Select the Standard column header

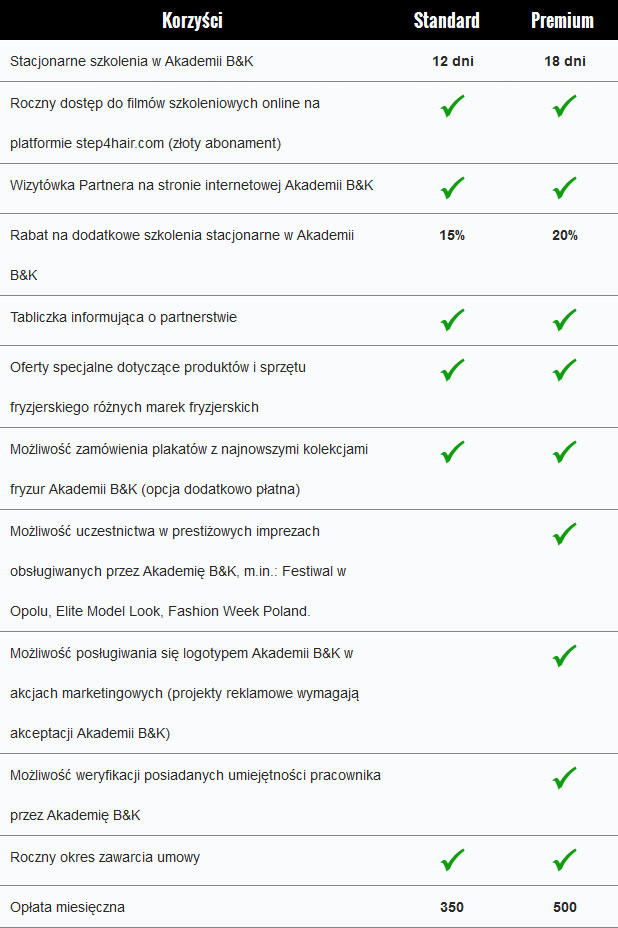point(446,20)
